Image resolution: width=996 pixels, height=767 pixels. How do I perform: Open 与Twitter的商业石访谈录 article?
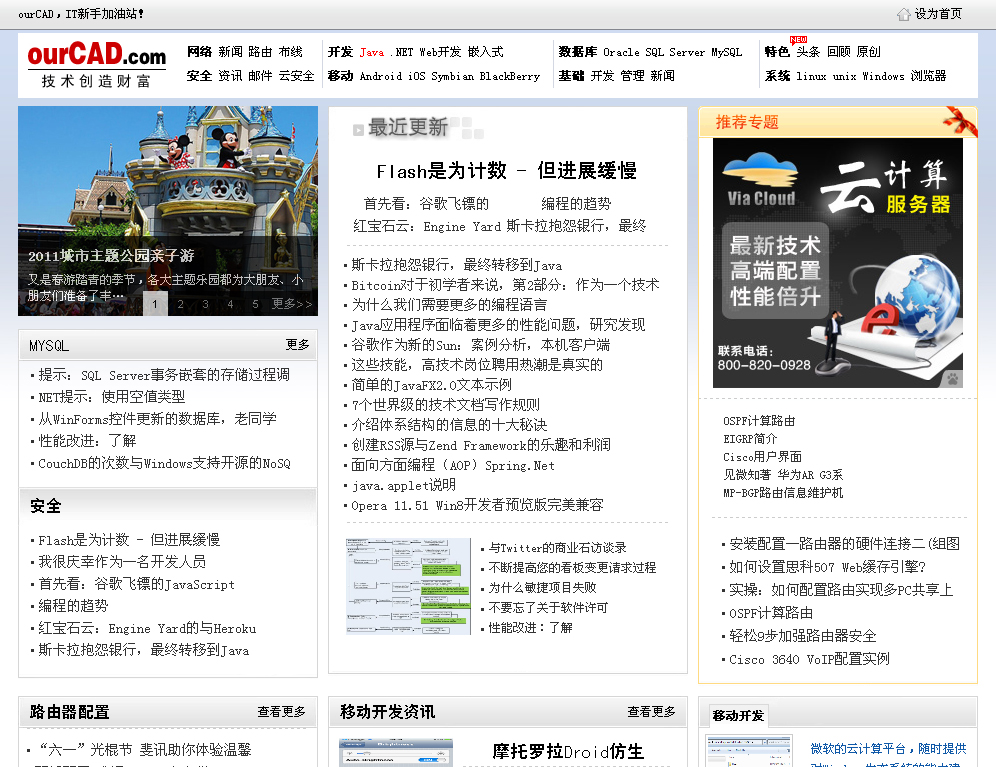click(557, 548)
